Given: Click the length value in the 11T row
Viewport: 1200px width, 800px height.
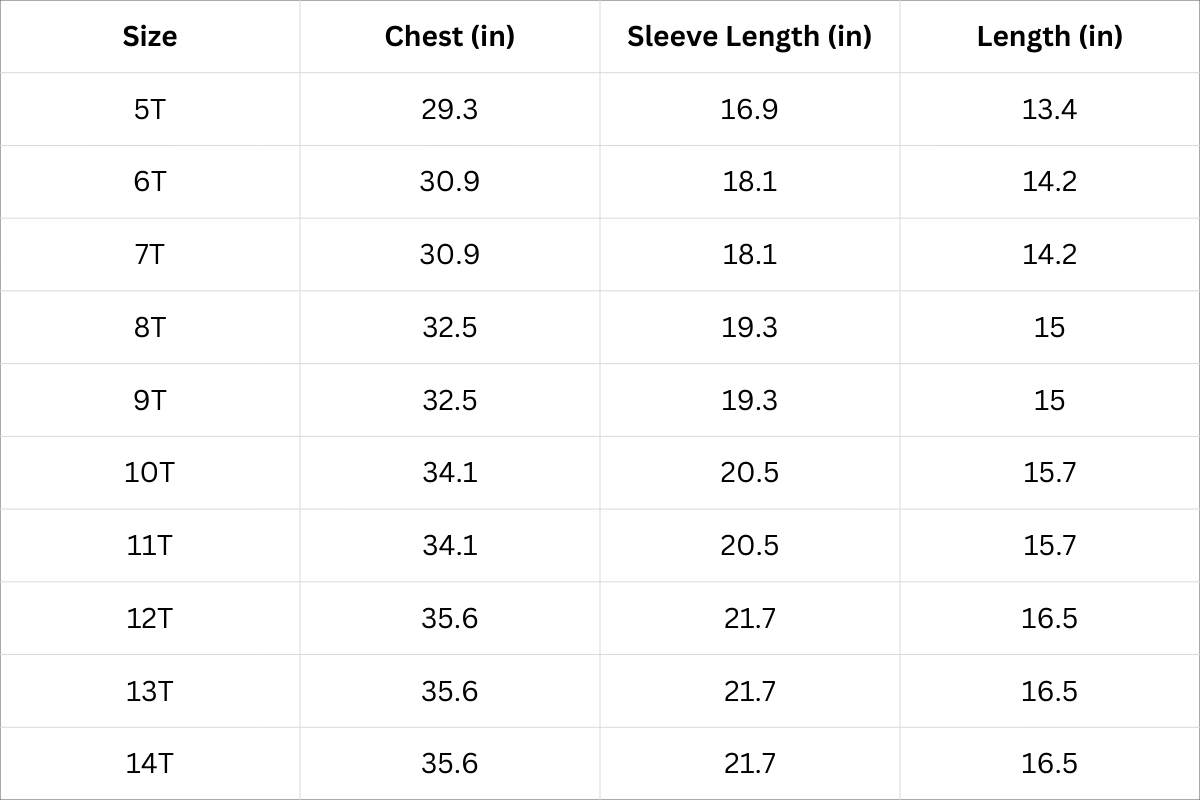Looking at the screenshot, I should pyautogui.click(x=1049, y=545).
